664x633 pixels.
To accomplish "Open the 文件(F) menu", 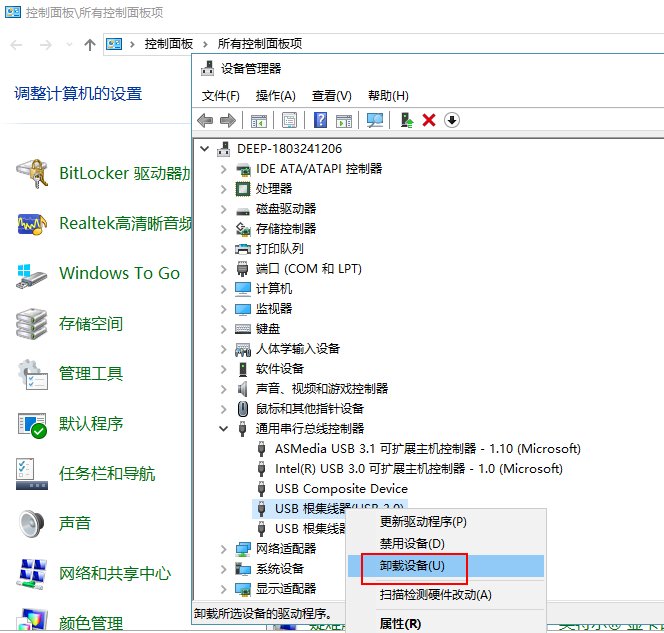I will pyautogui.click(x=221, y=96).
